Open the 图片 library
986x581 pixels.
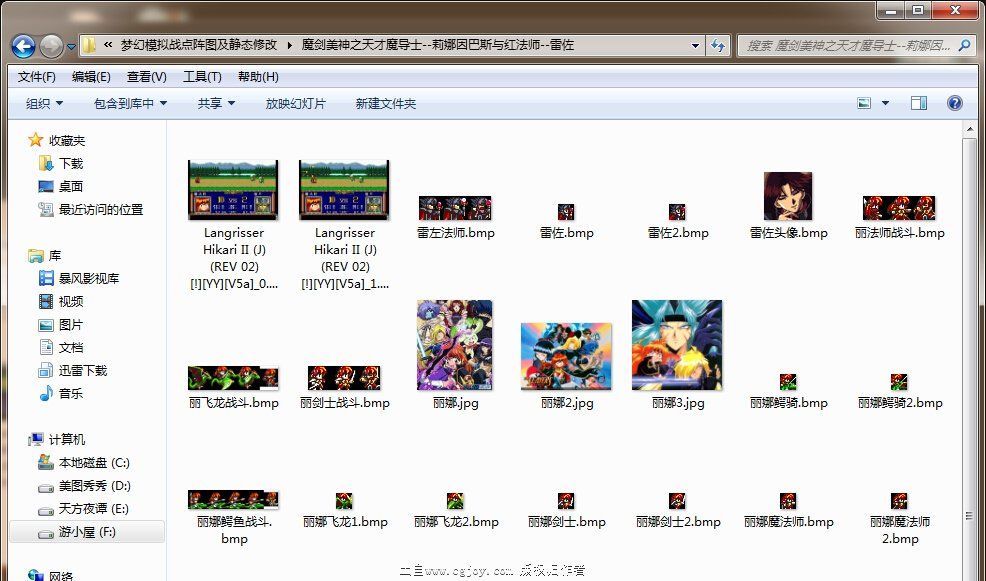click(60, 324)
